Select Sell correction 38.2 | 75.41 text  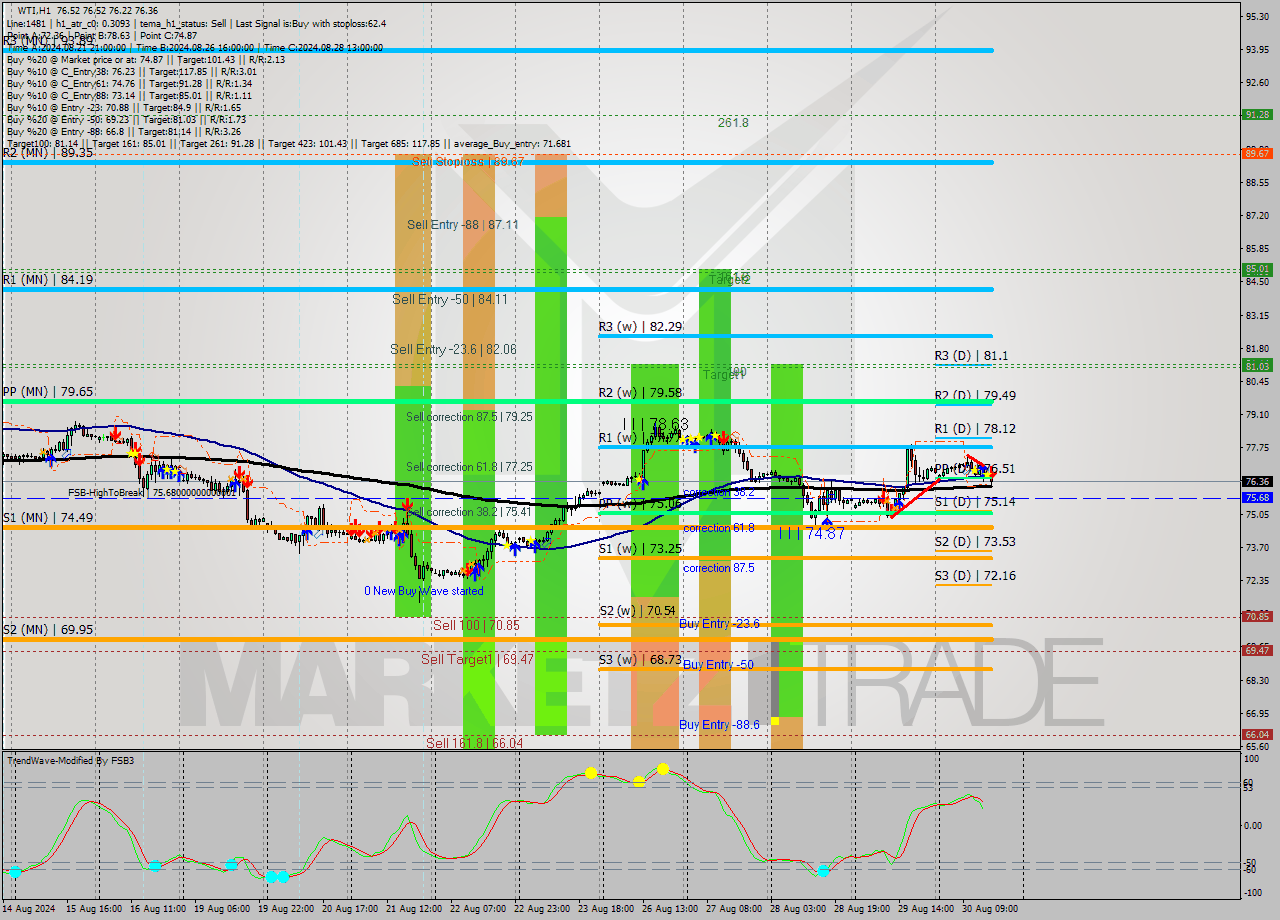[x=469, y=512]
